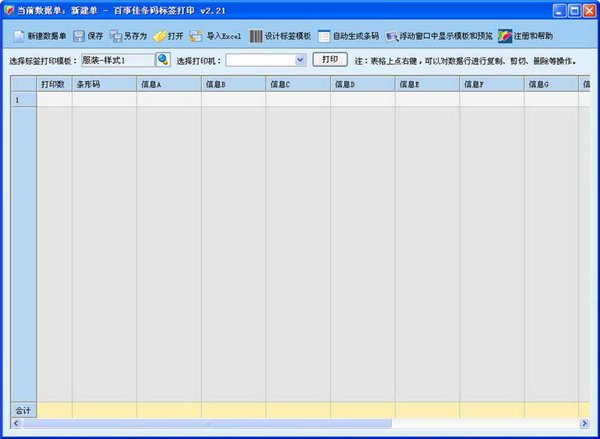Minimize the window
The height and width of the screenshot is (439, 600).
559,11
